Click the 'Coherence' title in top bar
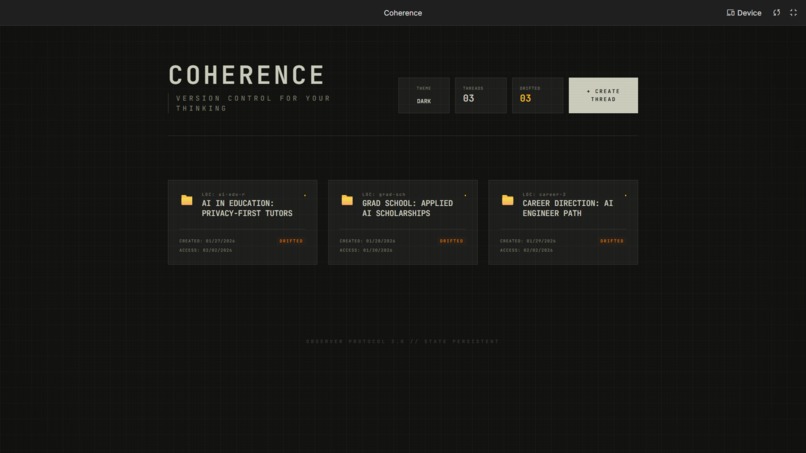The width and height of the screenshot is (806, 453). [x=402, y=13]
